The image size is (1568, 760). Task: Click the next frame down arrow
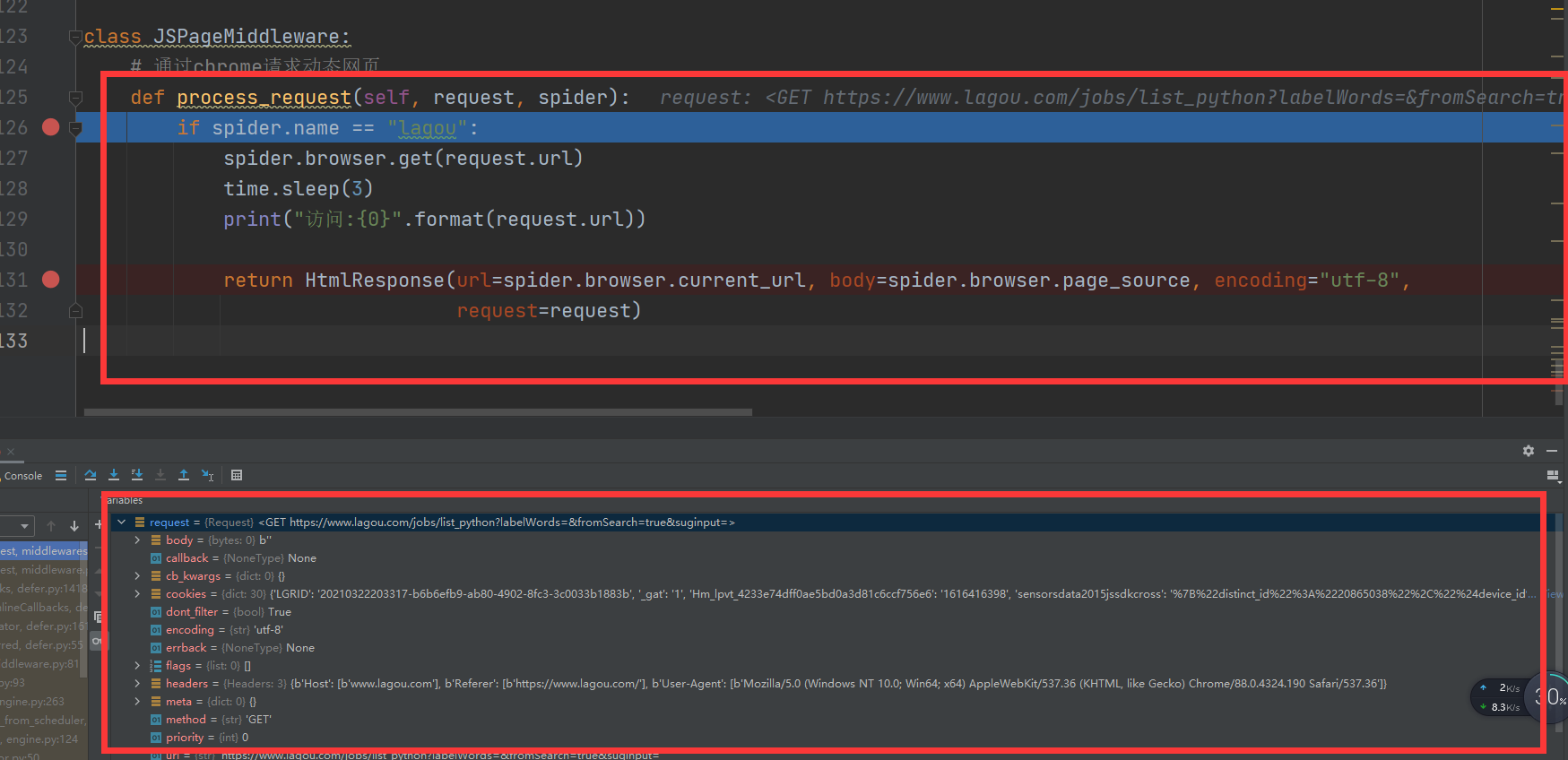pos(74,526)
